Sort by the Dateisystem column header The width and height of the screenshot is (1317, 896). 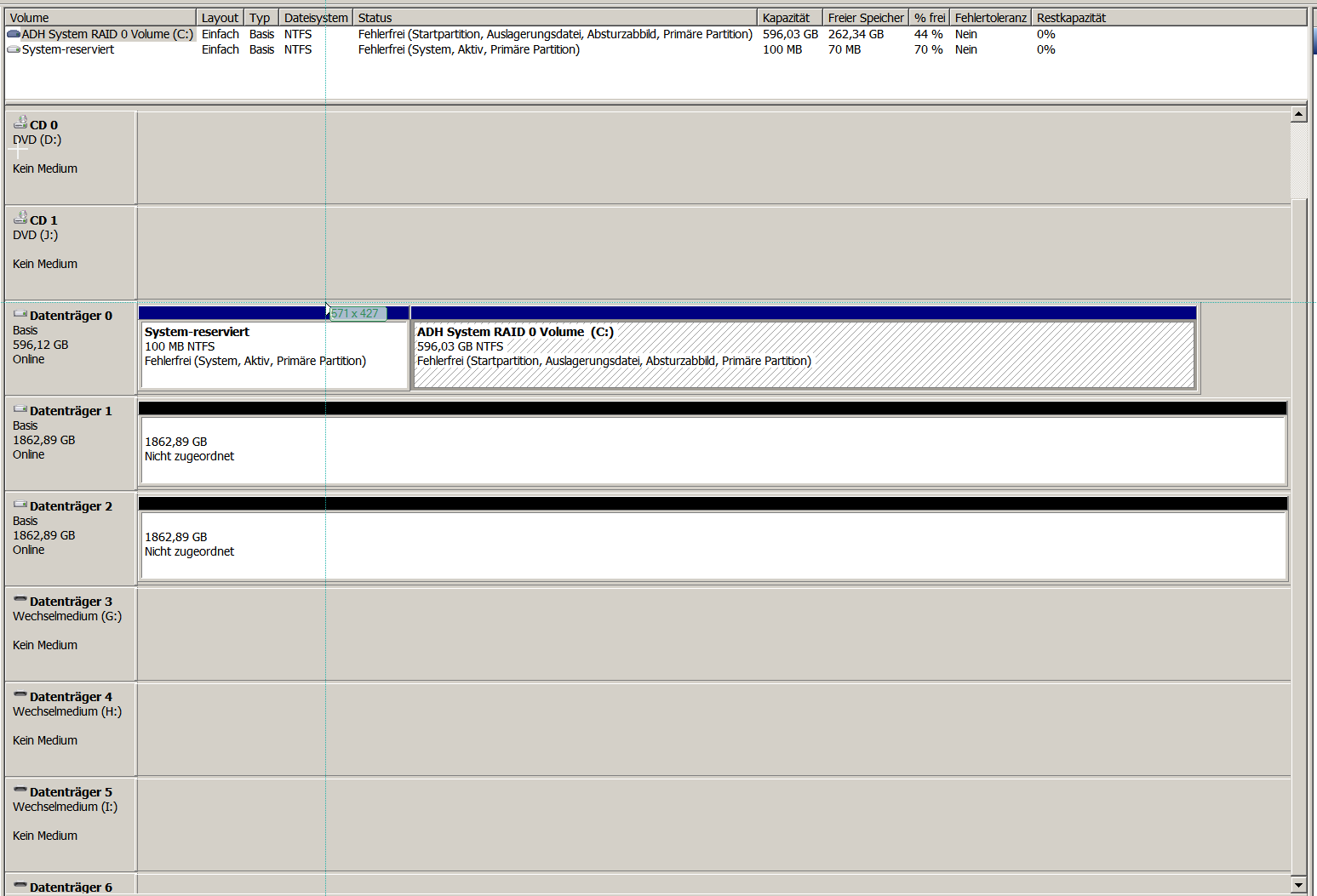[316, 17]
